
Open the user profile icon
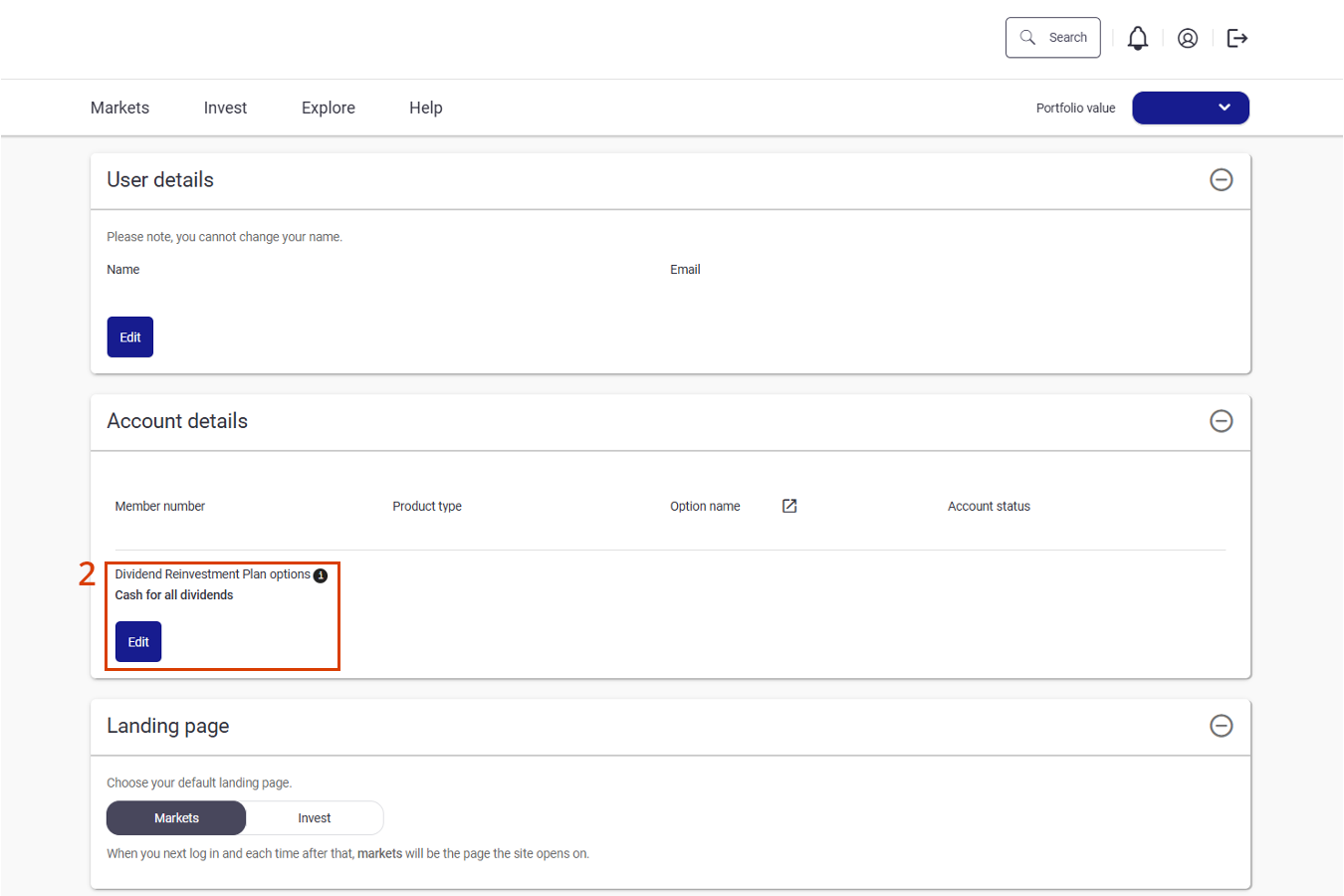[x=1188, y=38]
